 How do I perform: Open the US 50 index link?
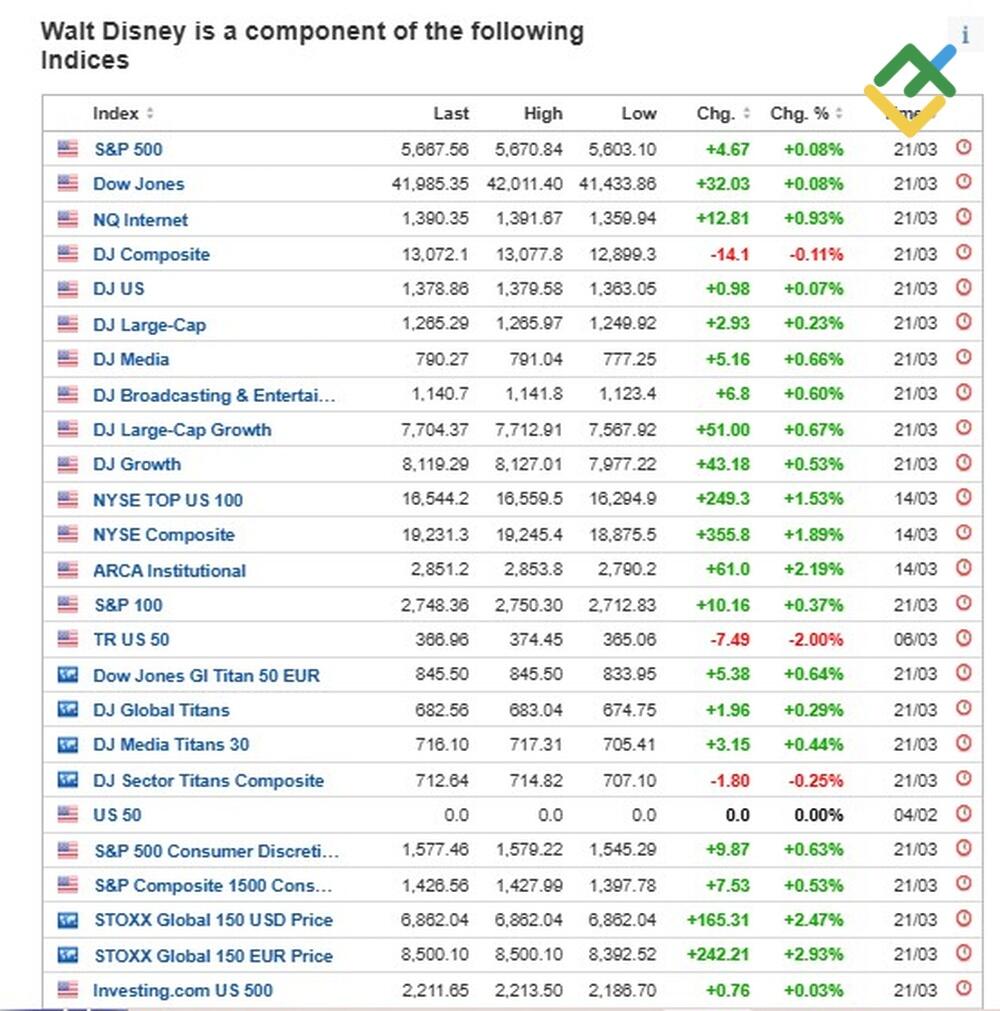[x=117, y=815]
